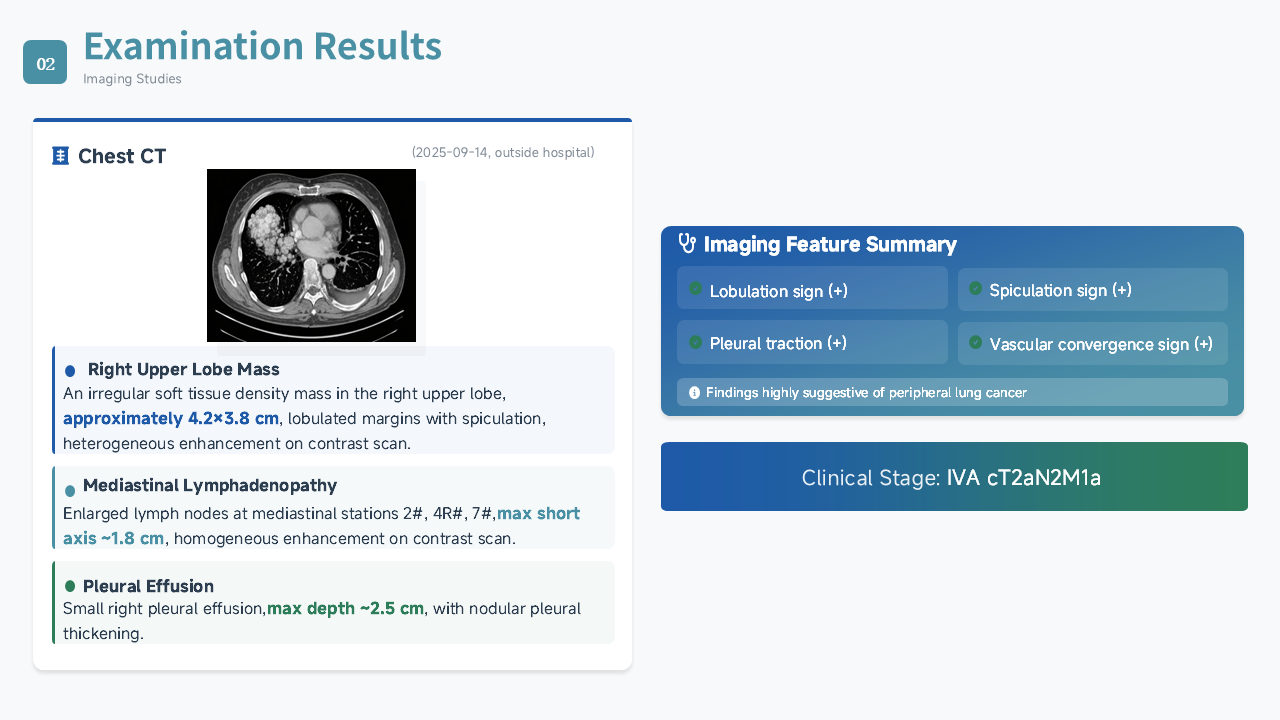Click the checkmark next to Spiculation sign

point(975,288)
